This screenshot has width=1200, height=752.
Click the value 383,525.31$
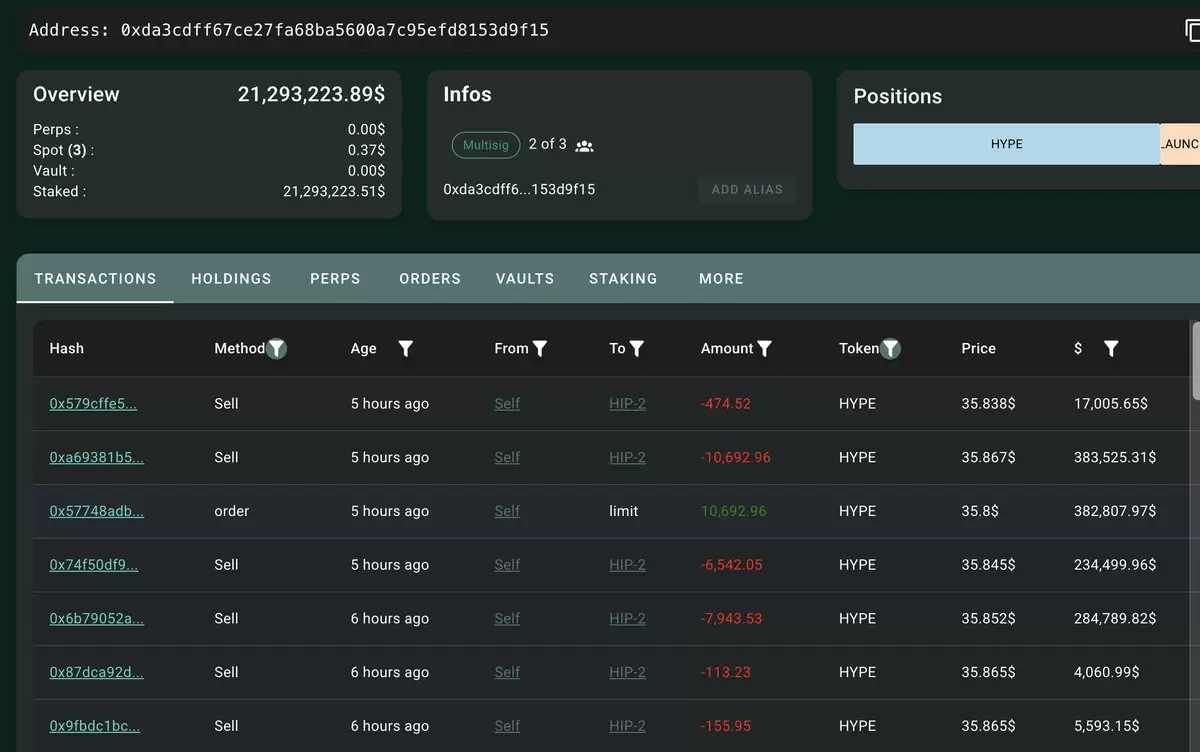(x=1115, y=458)
